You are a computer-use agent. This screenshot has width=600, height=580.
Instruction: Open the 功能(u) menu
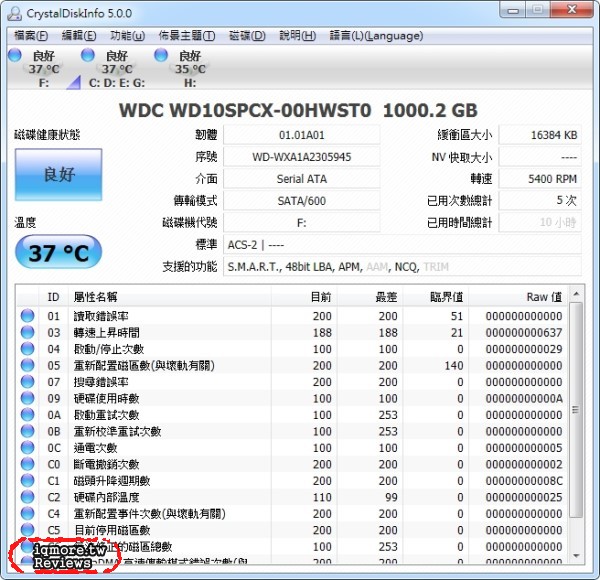coord(127,36)
